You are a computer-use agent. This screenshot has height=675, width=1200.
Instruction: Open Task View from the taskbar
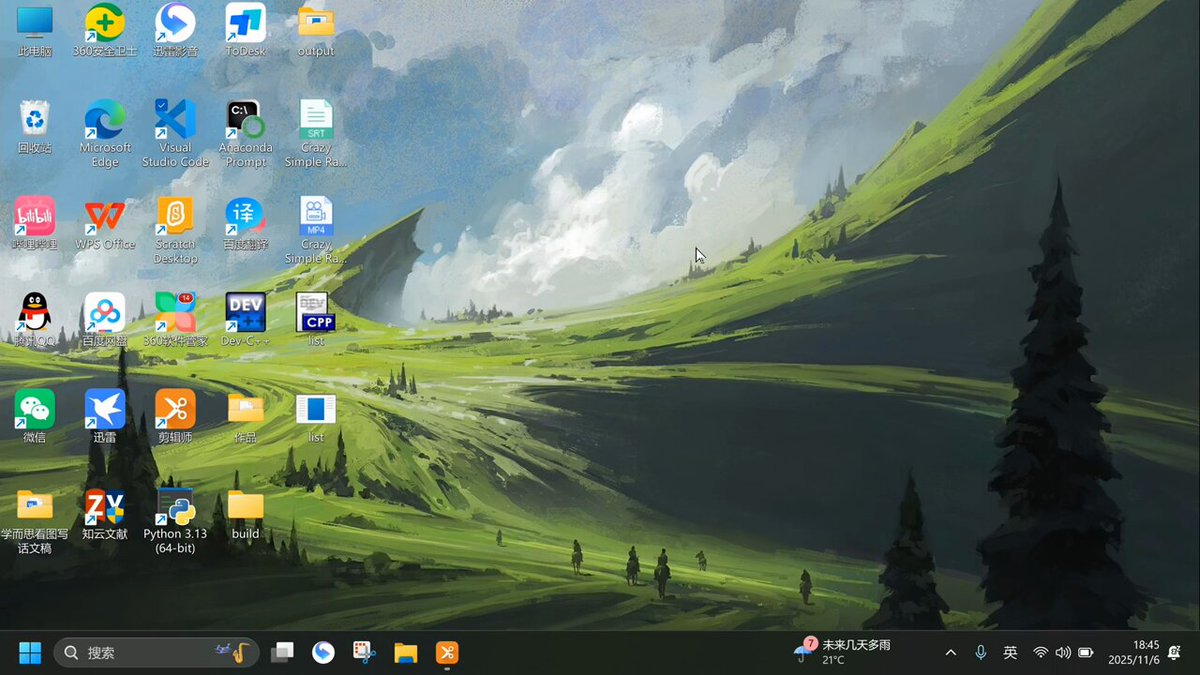tap(283, 653)
